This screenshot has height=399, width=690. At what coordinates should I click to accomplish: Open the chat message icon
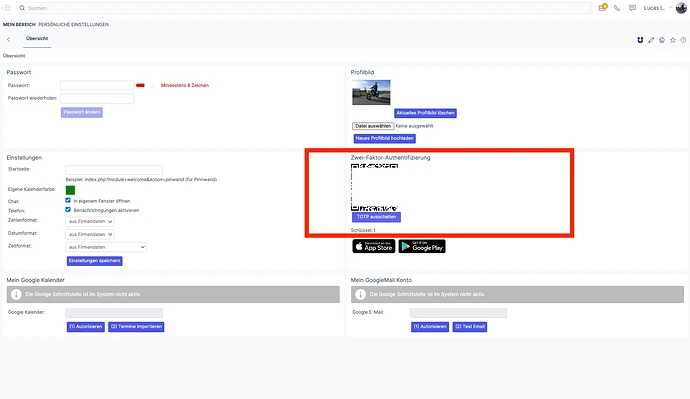pyautogui.click(x=632, y=8)
